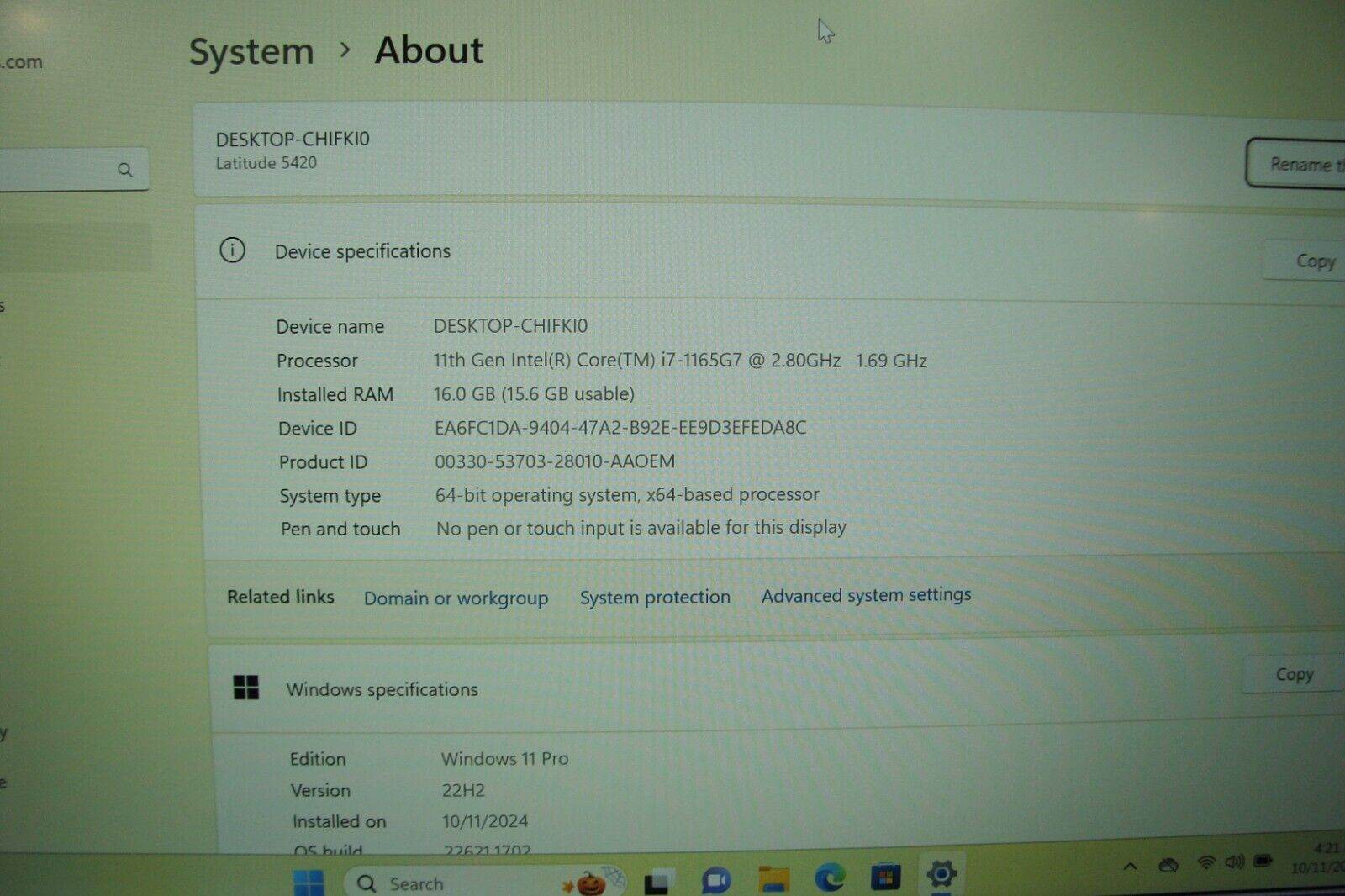Viewport: 1345px width, 896px height.
Task: Open the Wi-Fi icon in system tray
Action: [x=1206, y=862]
